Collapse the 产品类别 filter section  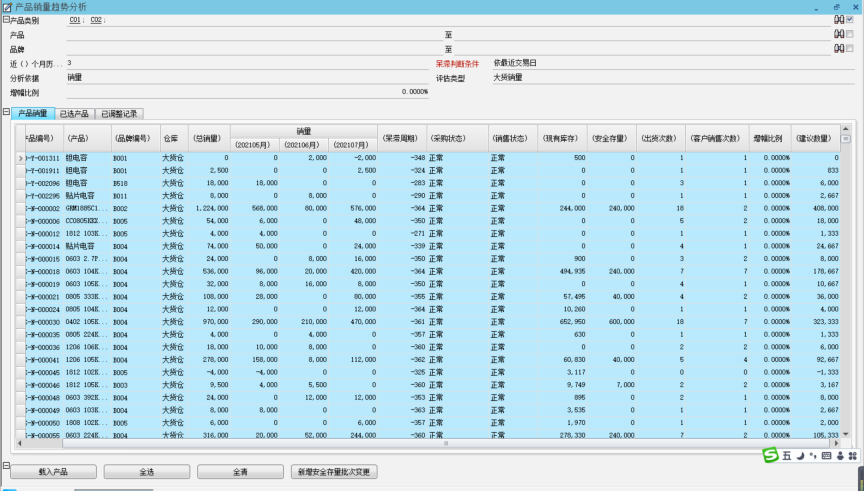click(x=5, y=20)
